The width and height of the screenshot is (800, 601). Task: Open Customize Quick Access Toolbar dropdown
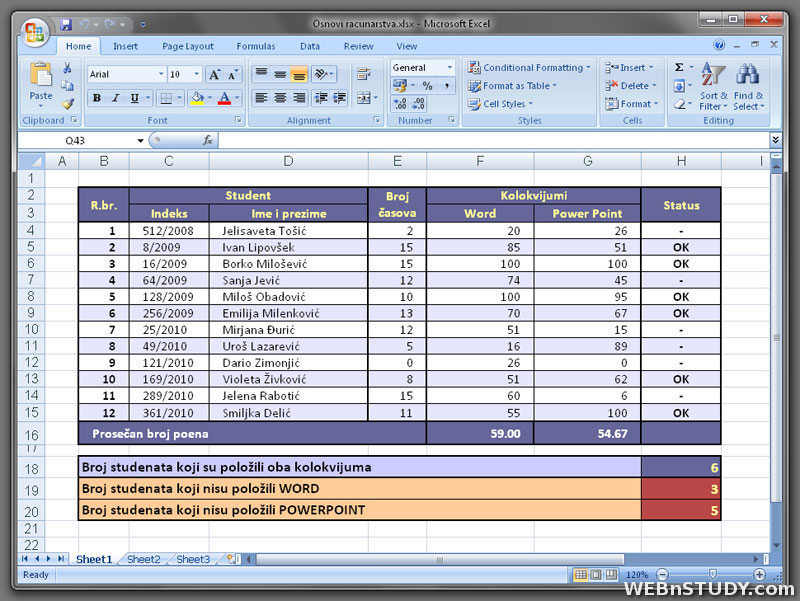143,24
